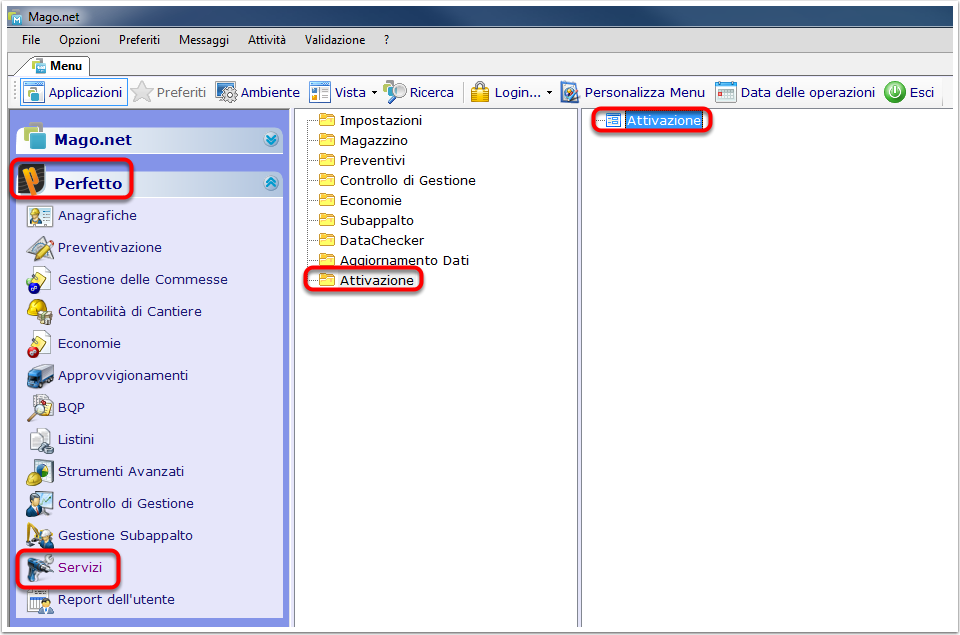The height and width of the screenshot is (635, 960).
Task: Click the Ricerca magnifier icon
Action: tap(394, 92)
